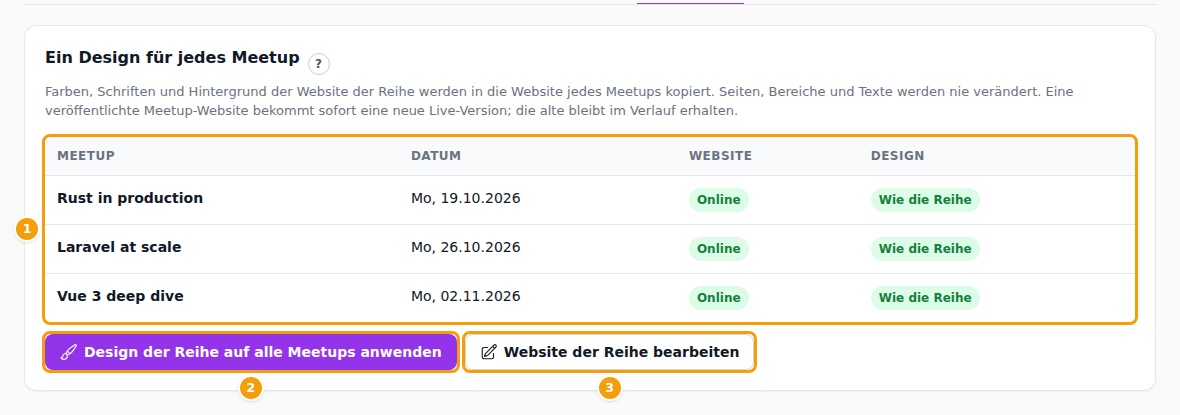Select the 'Laravel at scale' meetup name
The width and height of the screenshot is (1180, 415).
119,247
